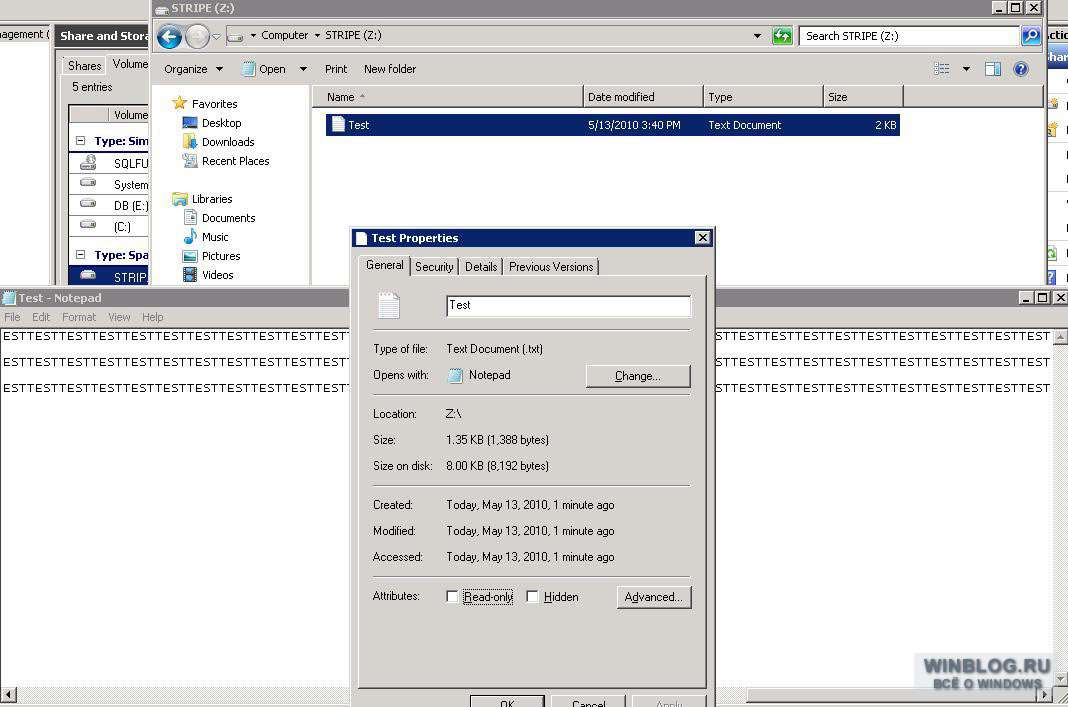Switch to the Security tab
Screen dimensions: 1068x707
pos(434,267)
